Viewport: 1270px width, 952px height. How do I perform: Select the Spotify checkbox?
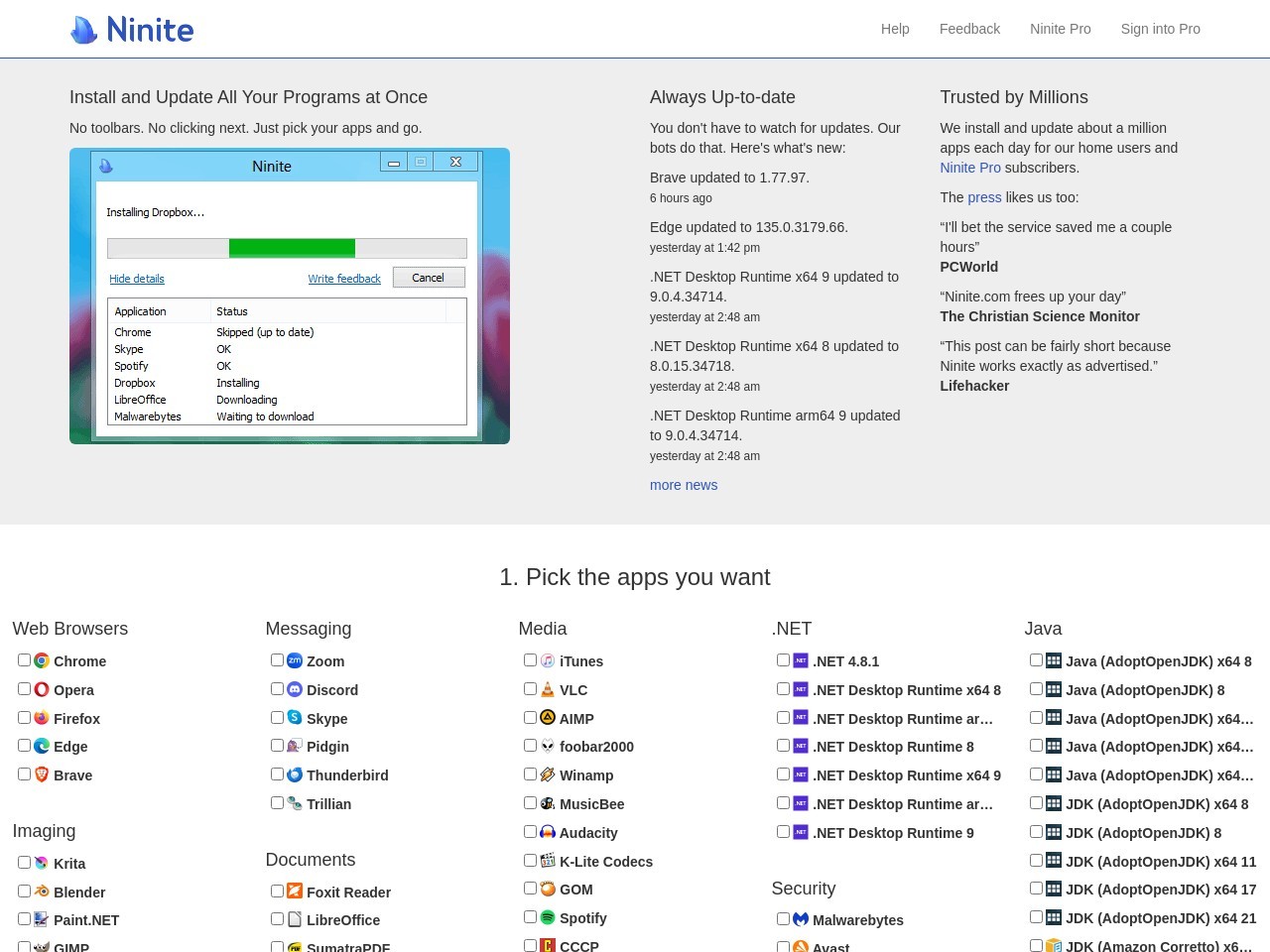[x=530, y=917]
